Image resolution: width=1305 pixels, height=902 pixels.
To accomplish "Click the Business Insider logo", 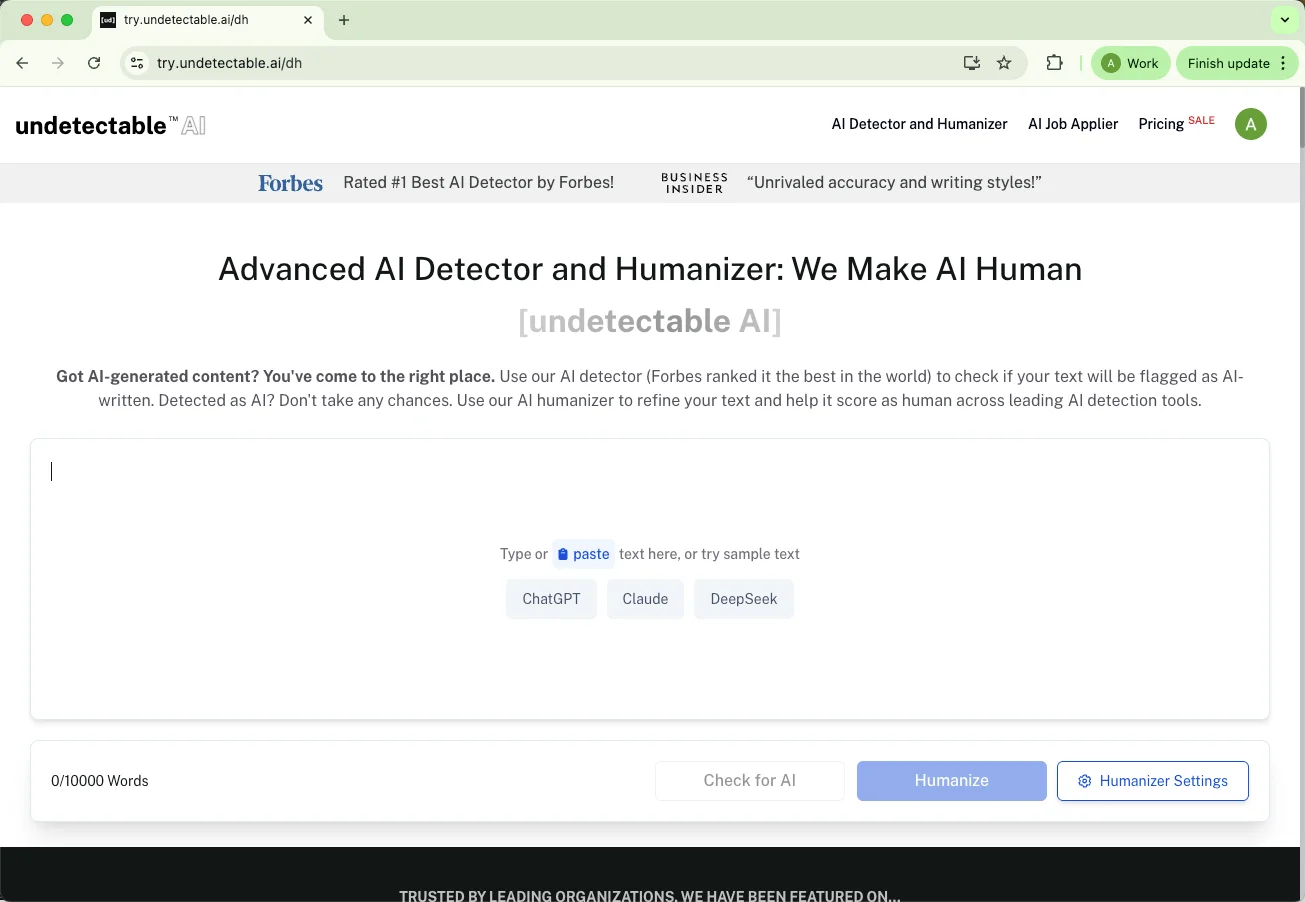I will pos(694,182).
